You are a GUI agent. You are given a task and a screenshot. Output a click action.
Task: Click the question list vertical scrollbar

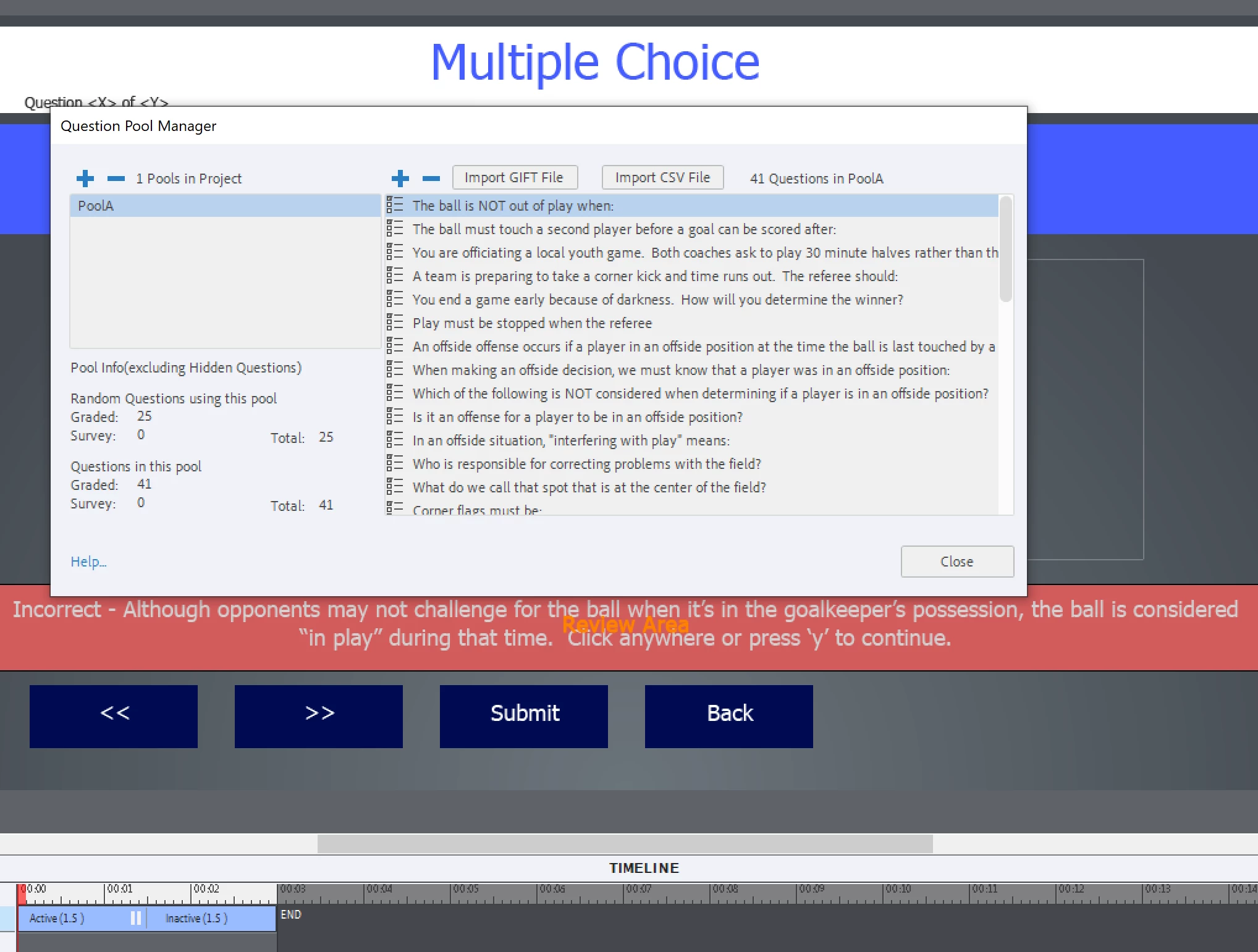coord(1005,250)
